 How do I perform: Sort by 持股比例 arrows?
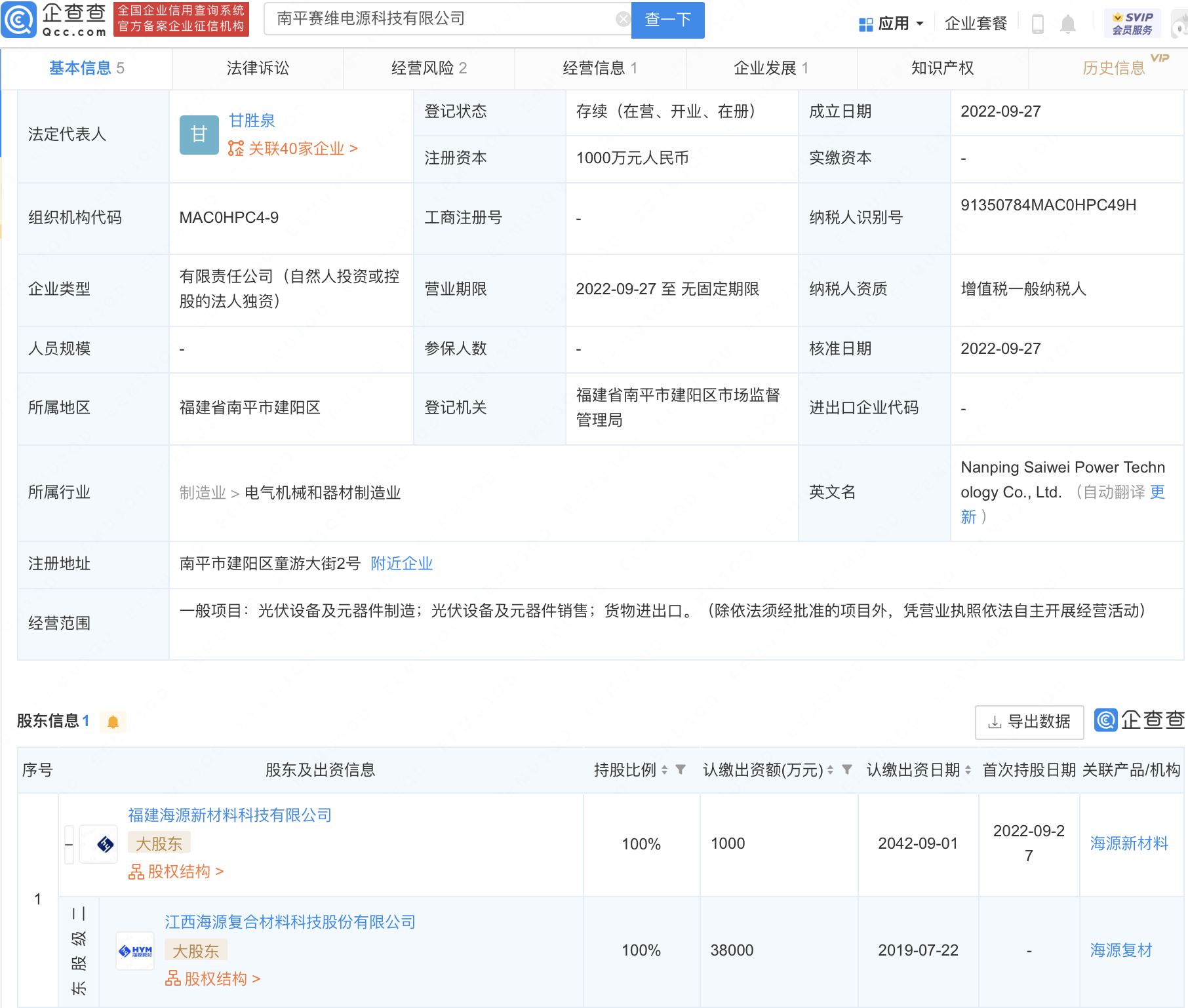(x=664, y=770)
